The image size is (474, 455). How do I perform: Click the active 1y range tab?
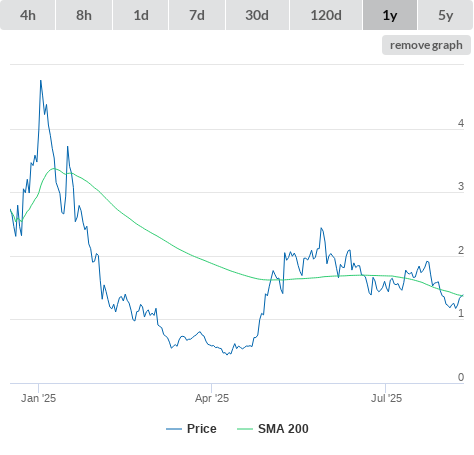(390, 15)
